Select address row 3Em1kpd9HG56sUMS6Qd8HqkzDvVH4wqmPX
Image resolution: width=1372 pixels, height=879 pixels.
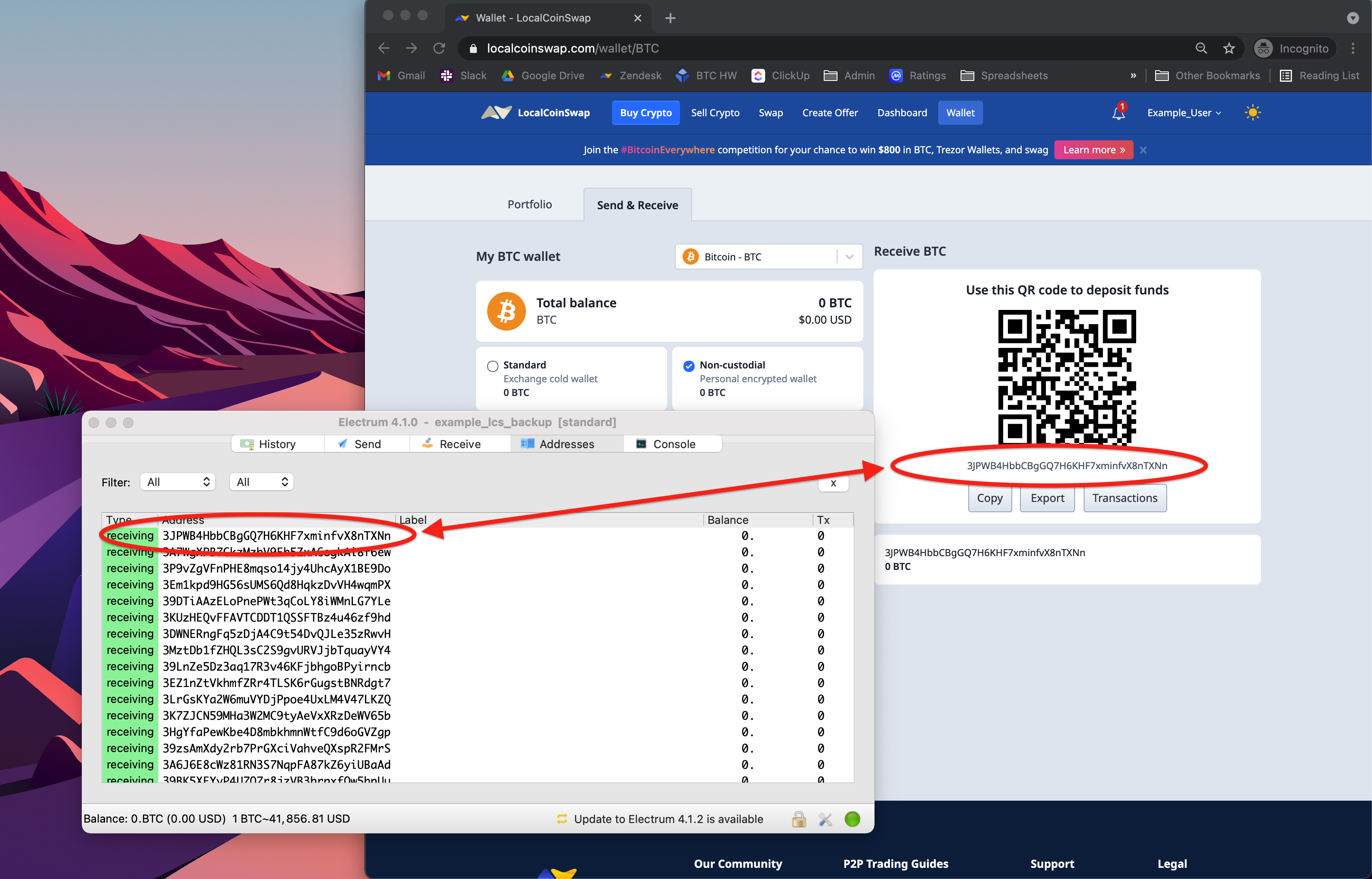478,585
